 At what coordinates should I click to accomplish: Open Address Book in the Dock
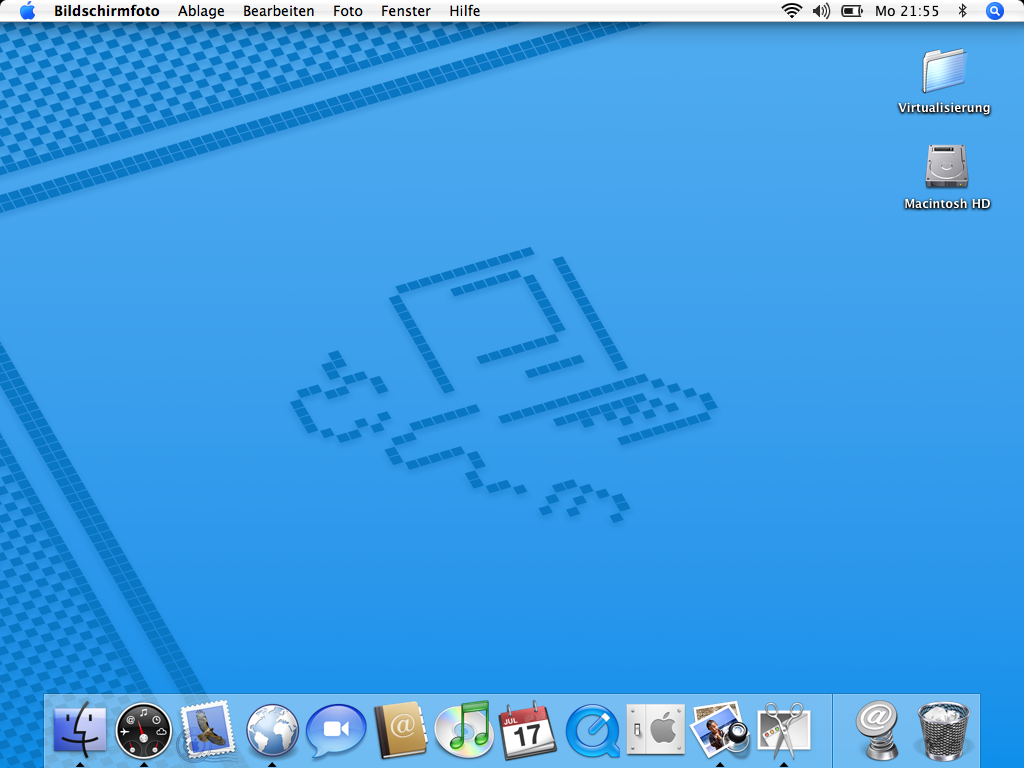(400, 729)
